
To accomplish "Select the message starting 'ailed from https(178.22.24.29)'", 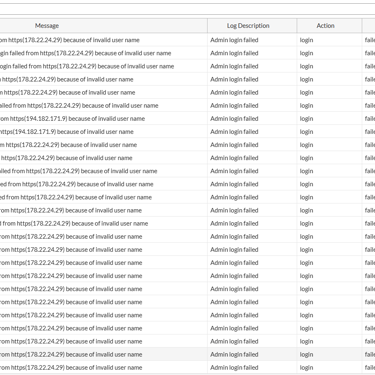I will click(x=79, y=105).
